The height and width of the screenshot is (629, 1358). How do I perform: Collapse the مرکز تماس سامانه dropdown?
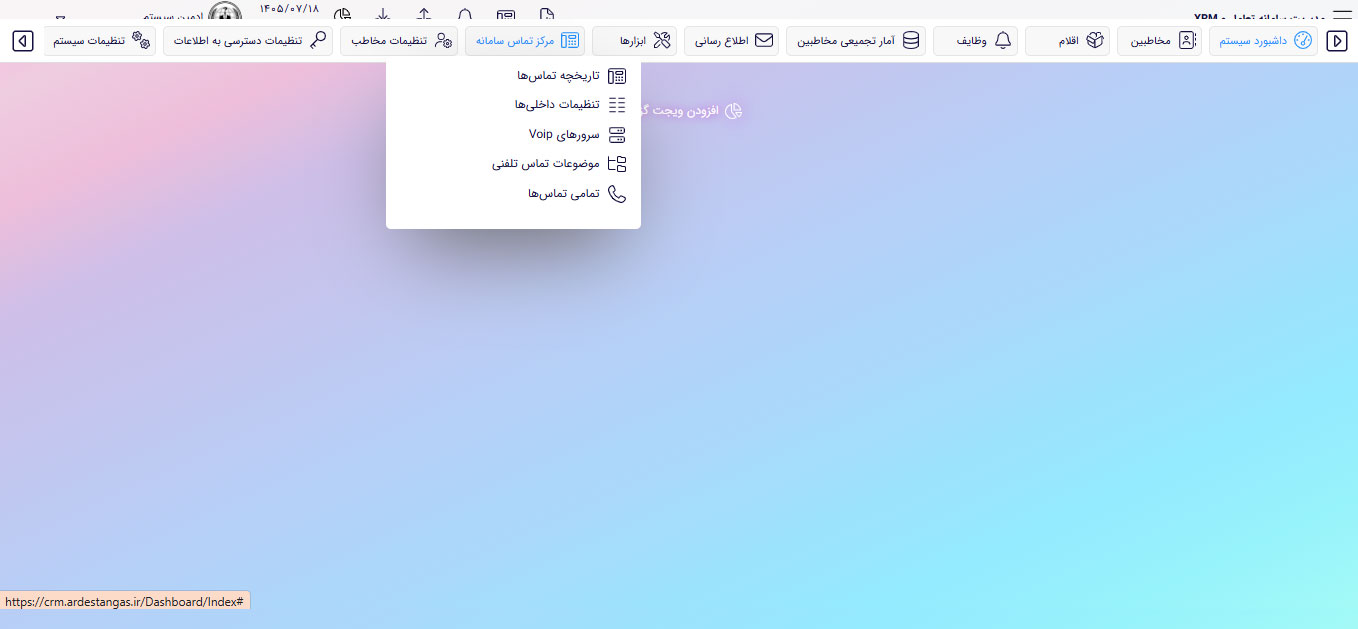pos(525,41)
